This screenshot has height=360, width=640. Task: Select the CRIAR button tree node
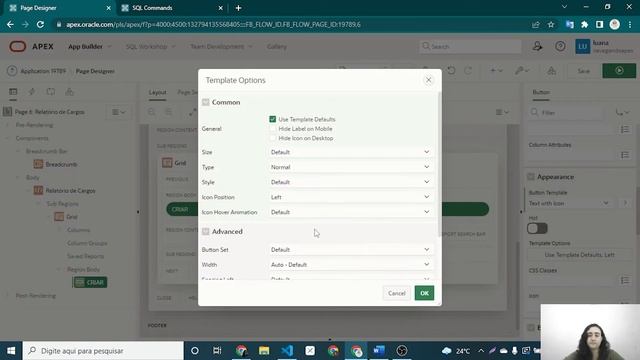pyautogui.click(x=90, y=282)
